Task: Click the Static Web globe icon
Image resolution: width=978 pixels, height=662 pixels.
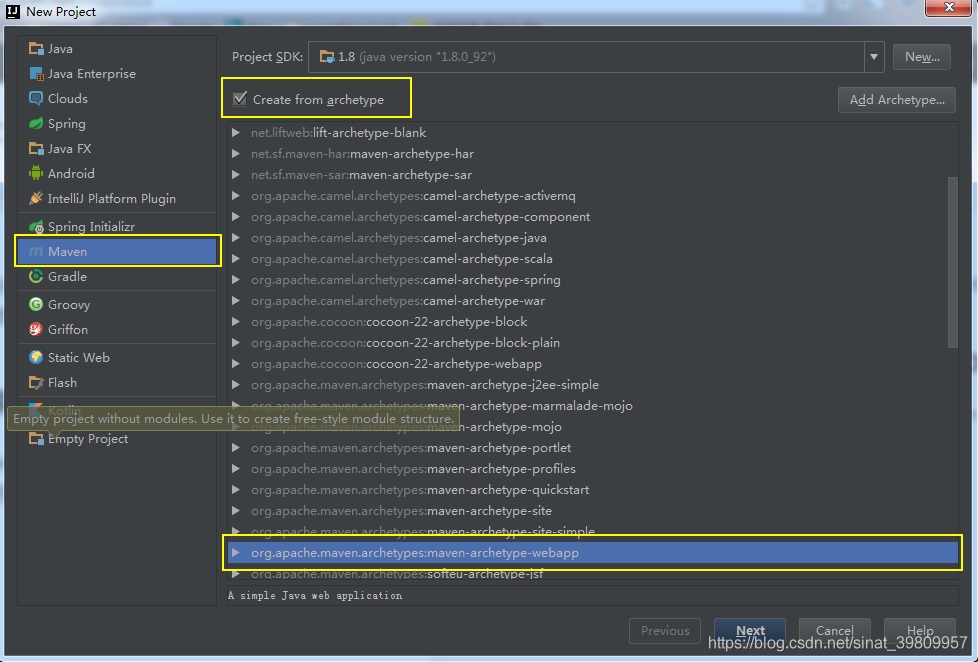Action: 36,358
